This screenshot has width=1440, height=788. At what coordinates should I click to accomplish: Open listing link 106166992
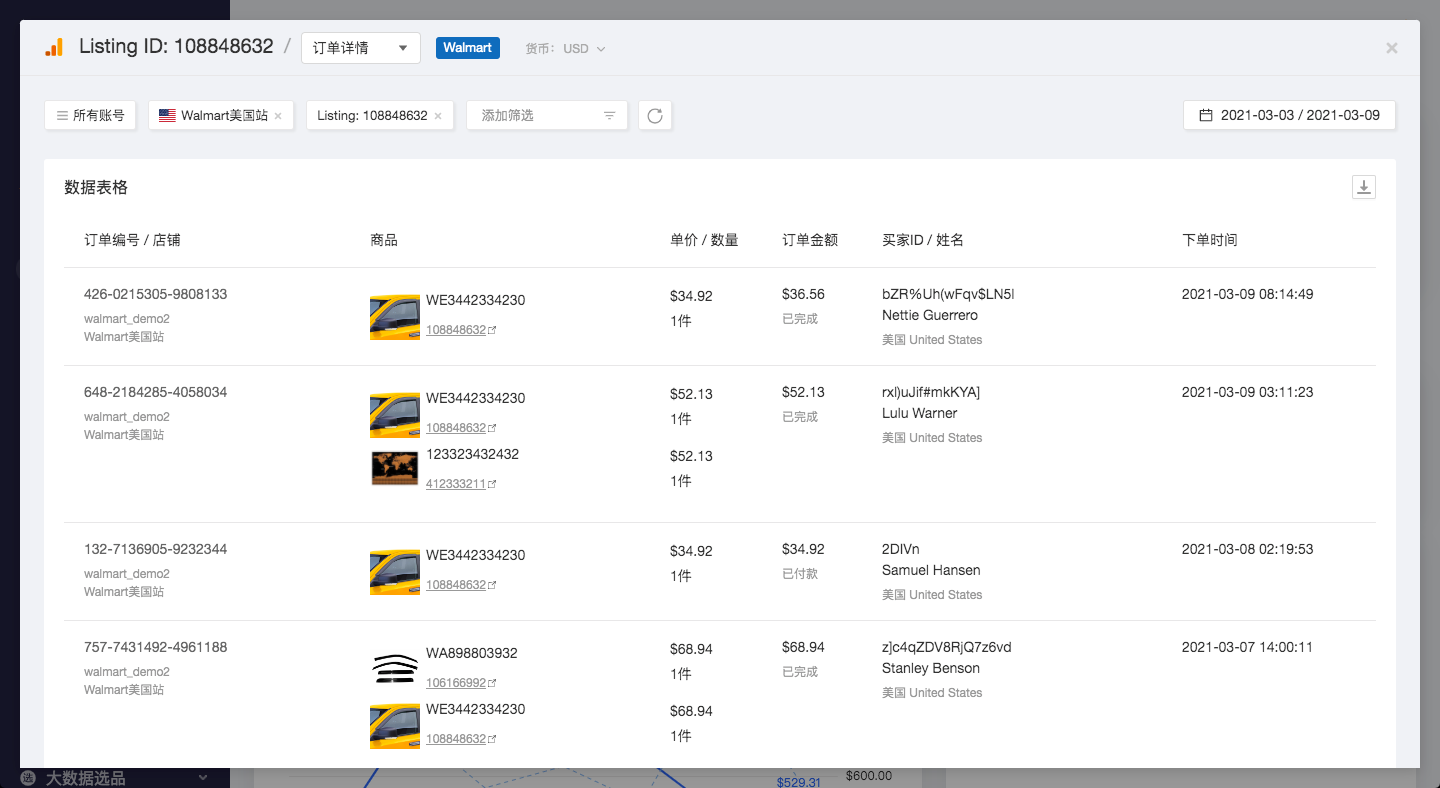click(x=456, y=683)
